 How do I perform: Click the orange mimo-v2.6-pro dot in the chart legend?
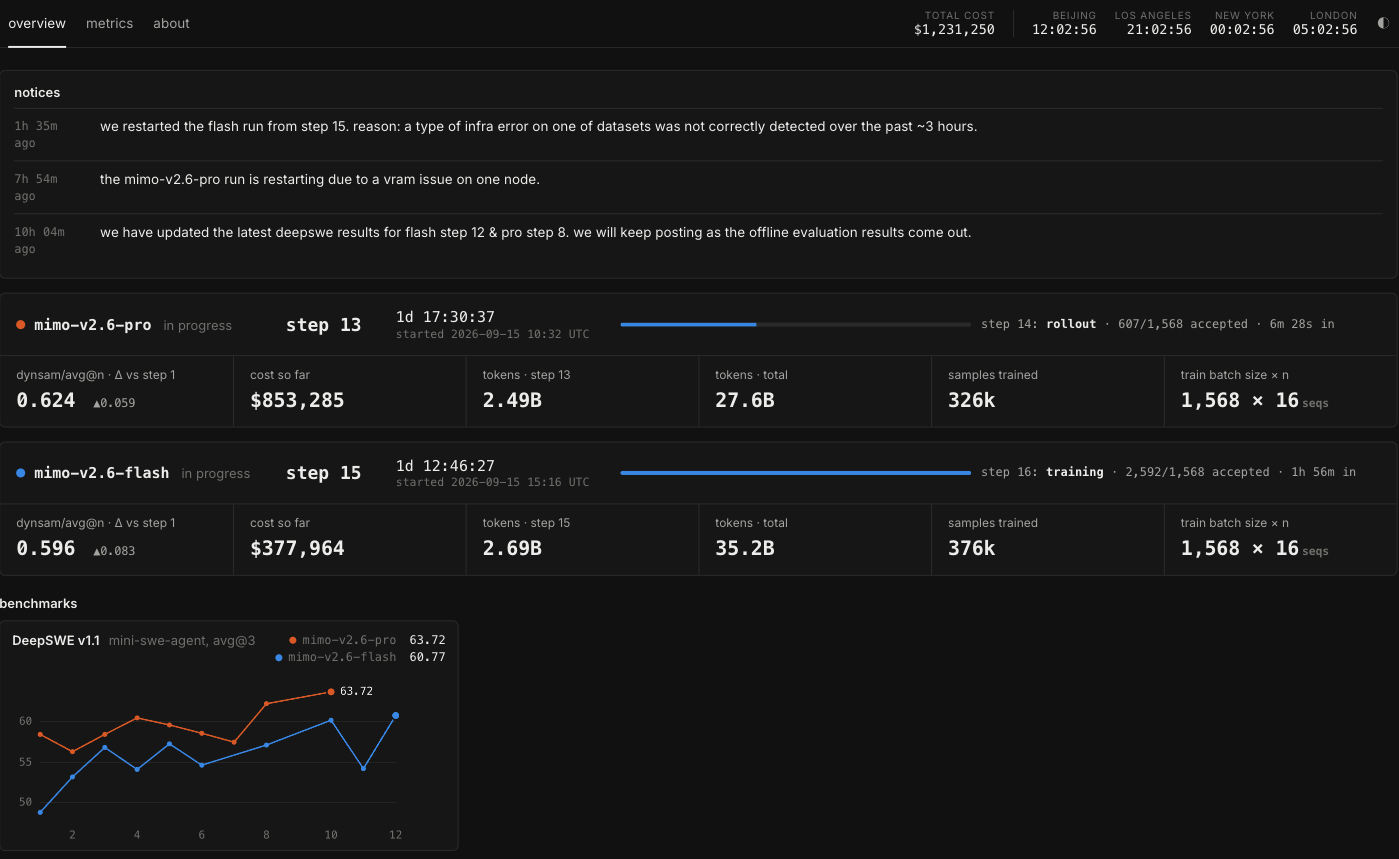point(293,640)
